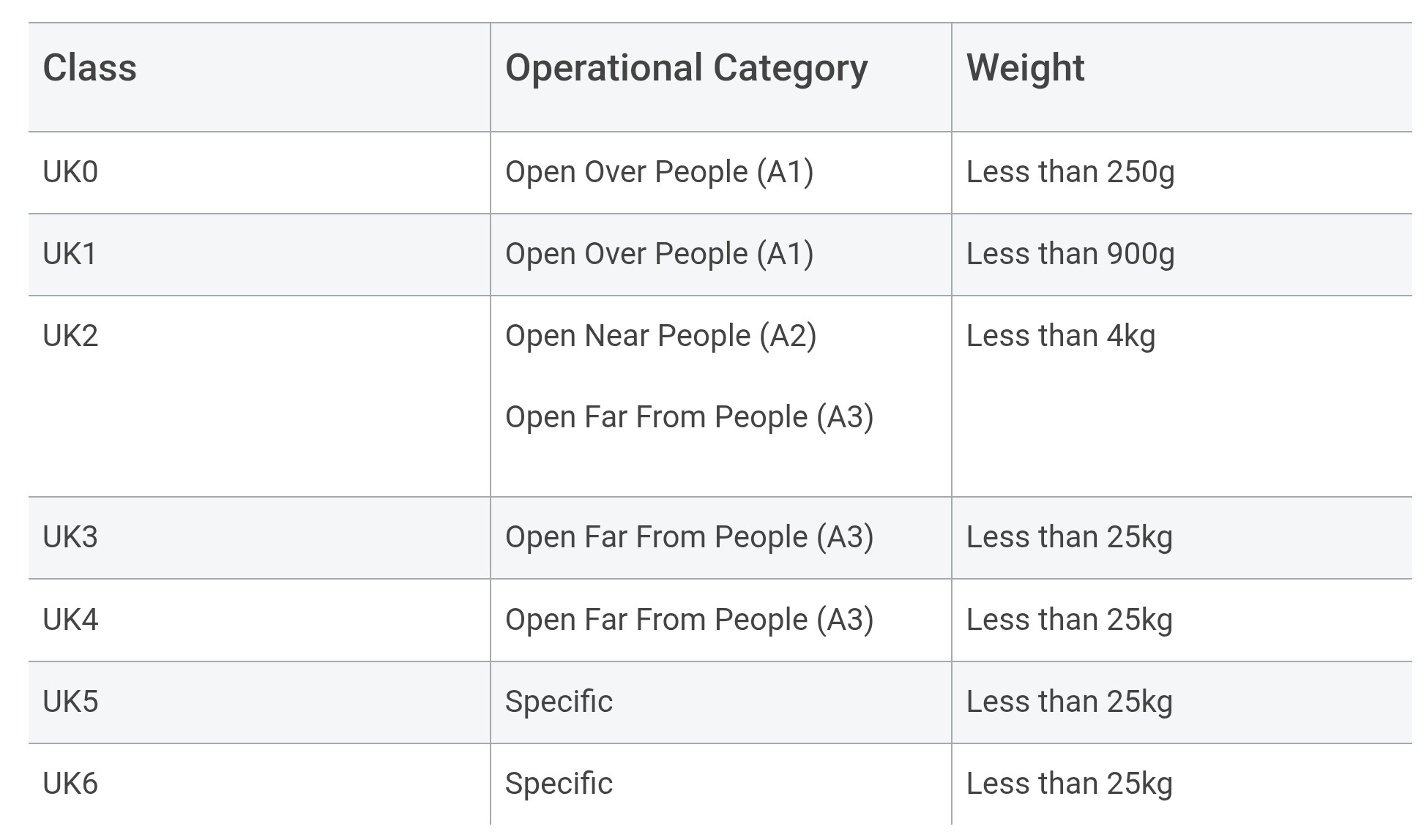This screenshot has width=1424, height=840.
Task: Click the Less than 250g cell
Action: click(x=1070, y=173)
